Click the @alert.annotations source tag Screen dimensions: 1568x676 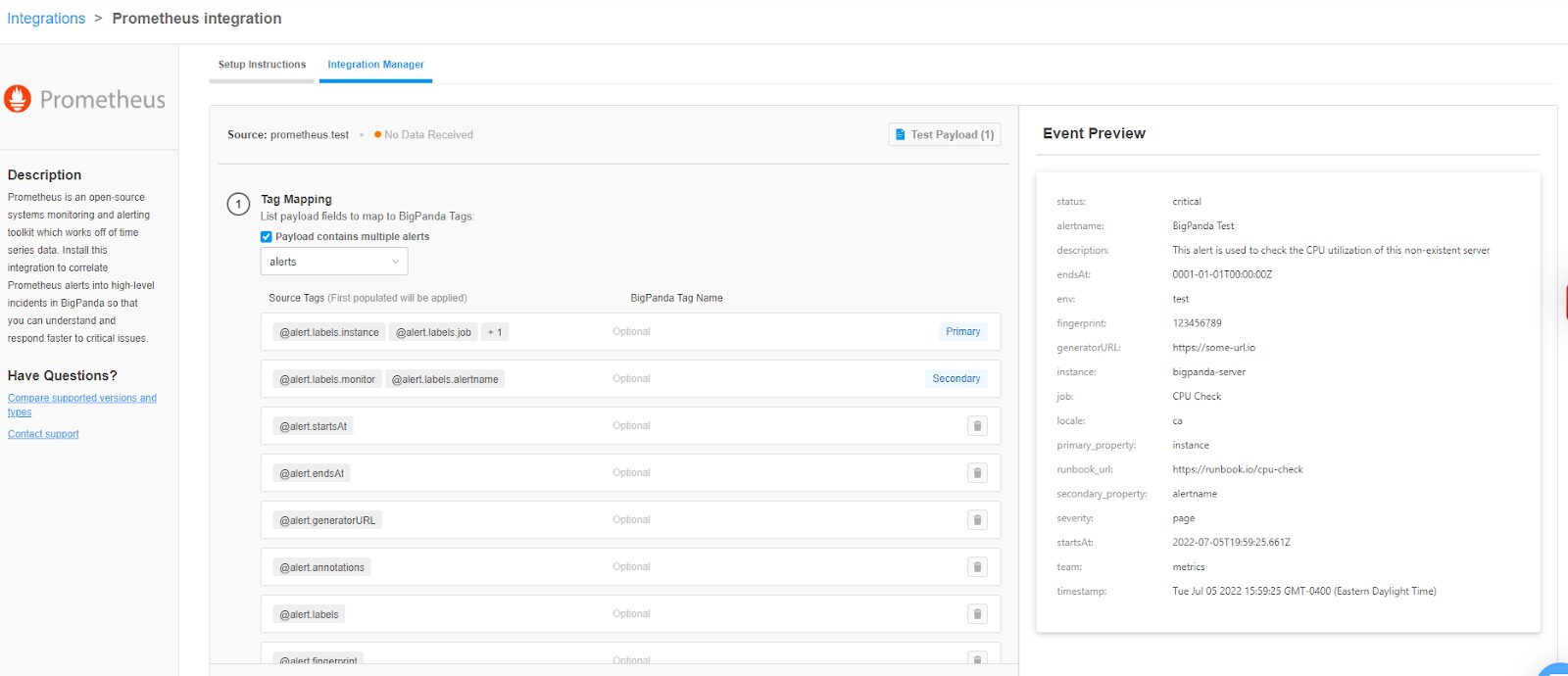point(321,567)
